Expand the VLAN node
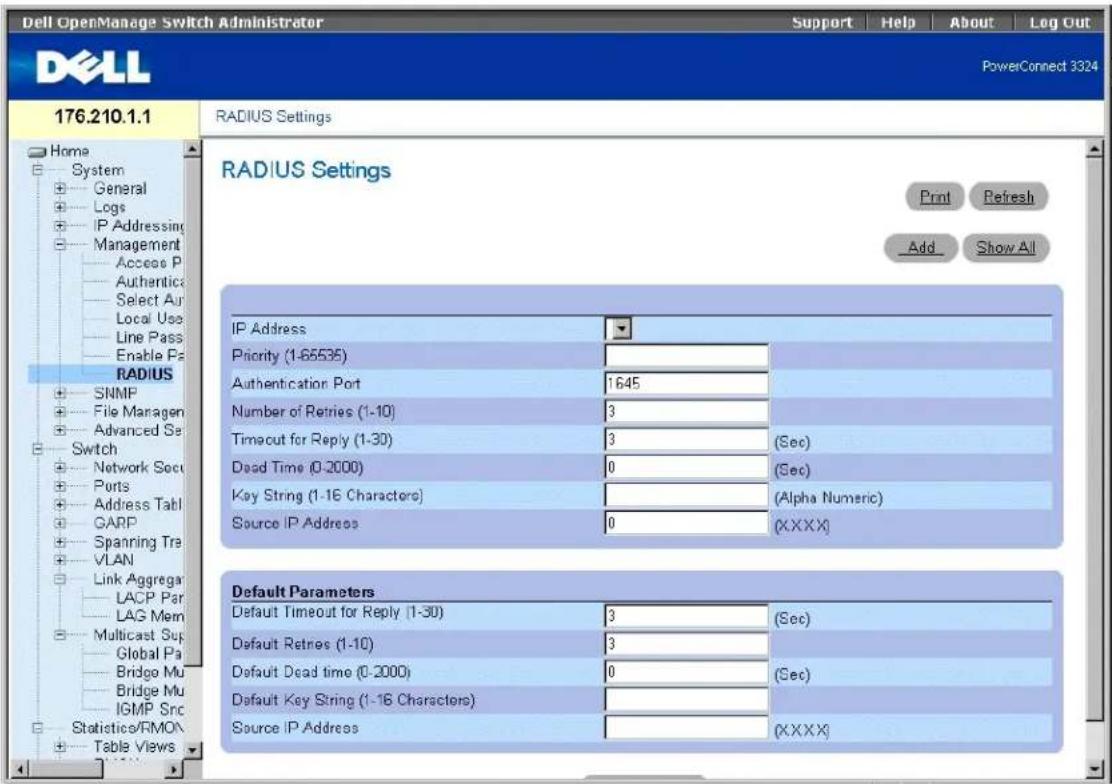 [x=60, y=560]
